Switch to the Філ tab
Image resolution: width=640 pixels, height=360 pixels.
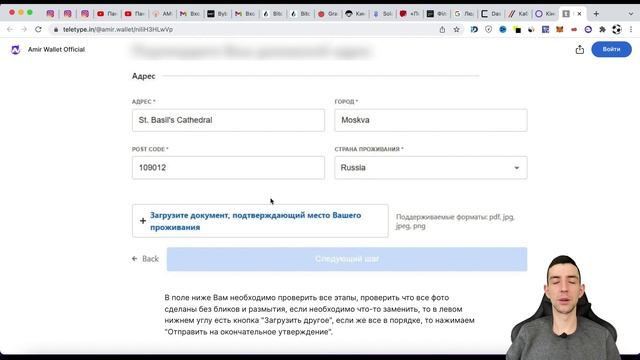tap(437, 13)
